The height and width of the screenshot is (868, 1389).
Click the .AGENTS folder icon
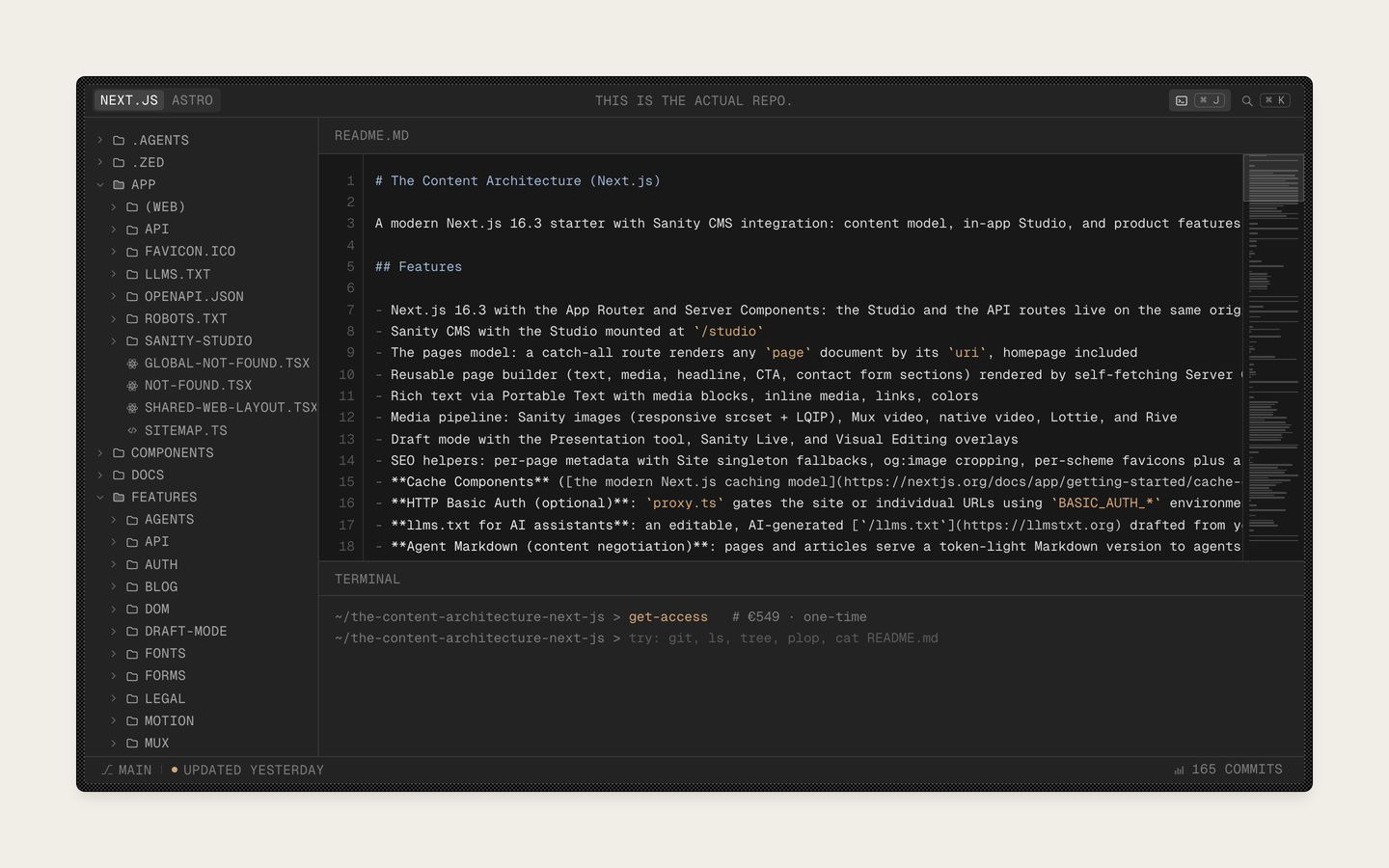(119, 140)
